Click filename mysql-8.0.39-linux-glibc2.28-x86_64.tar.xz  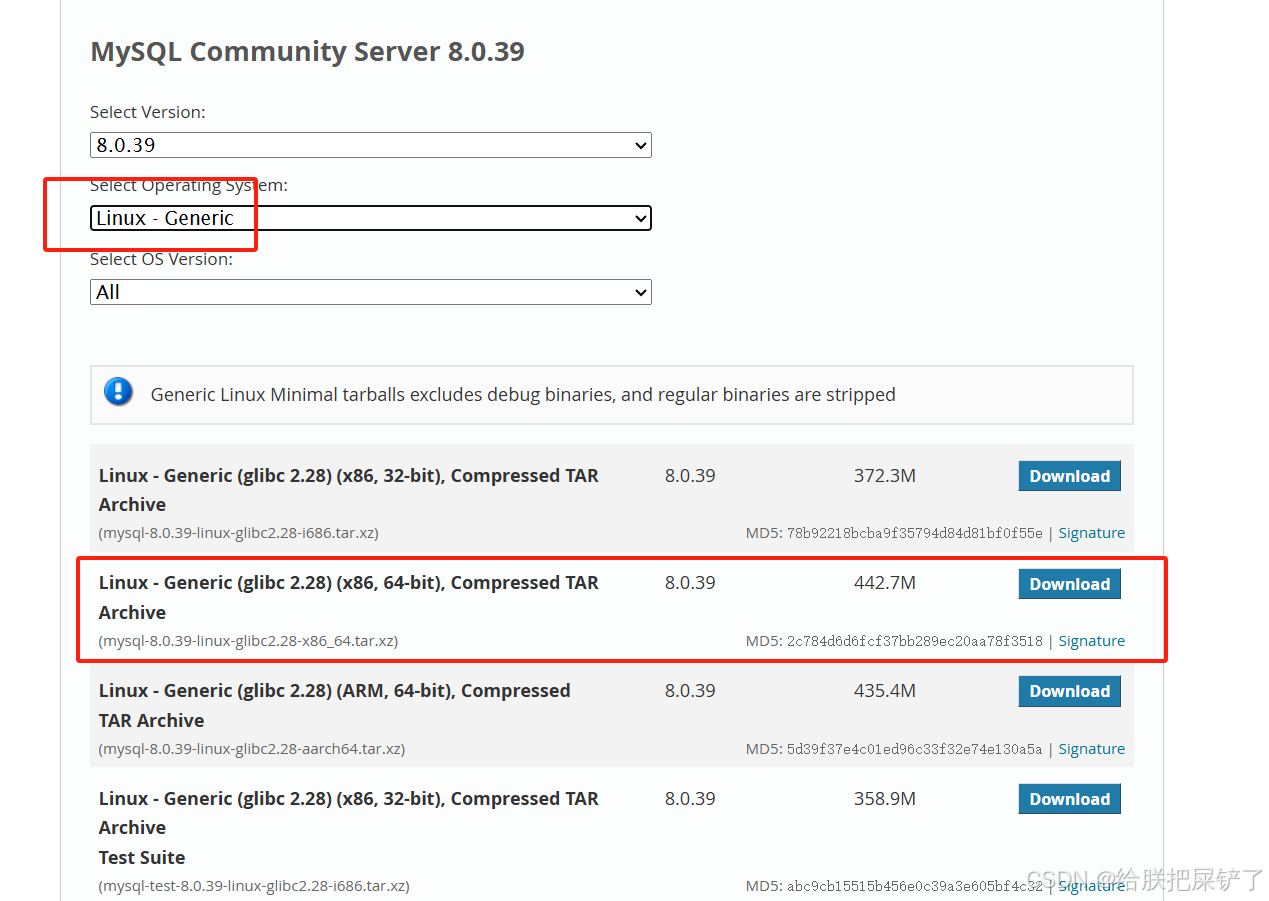coord(248,641)
